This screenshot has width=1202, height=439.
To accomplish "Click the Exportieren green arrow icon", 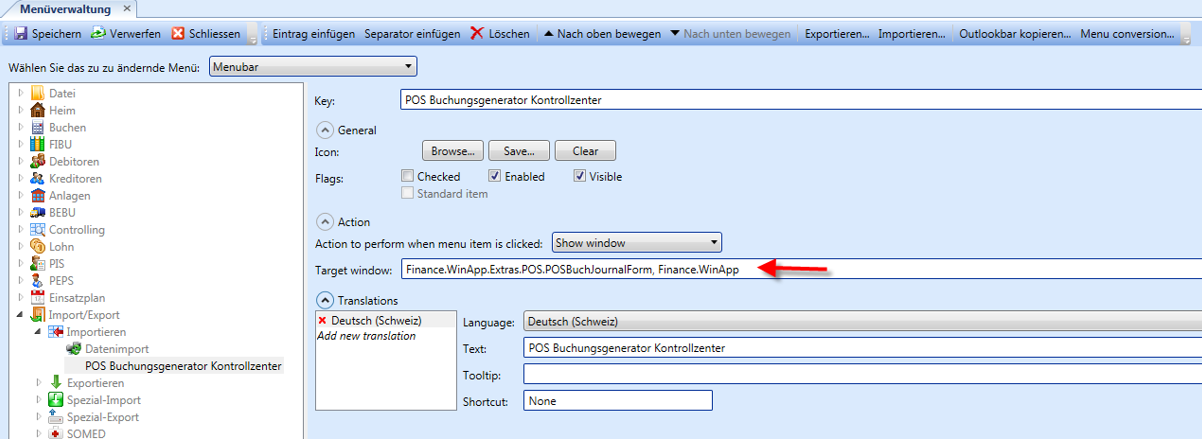I will [56, 382].
